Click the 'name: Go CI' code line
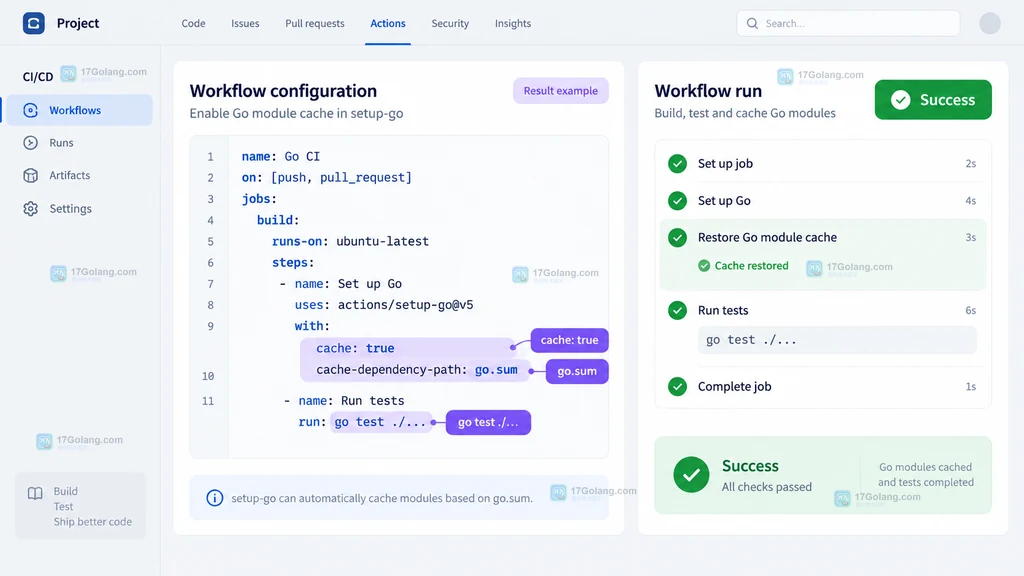The image size is (1024, 576). point(281,157)
